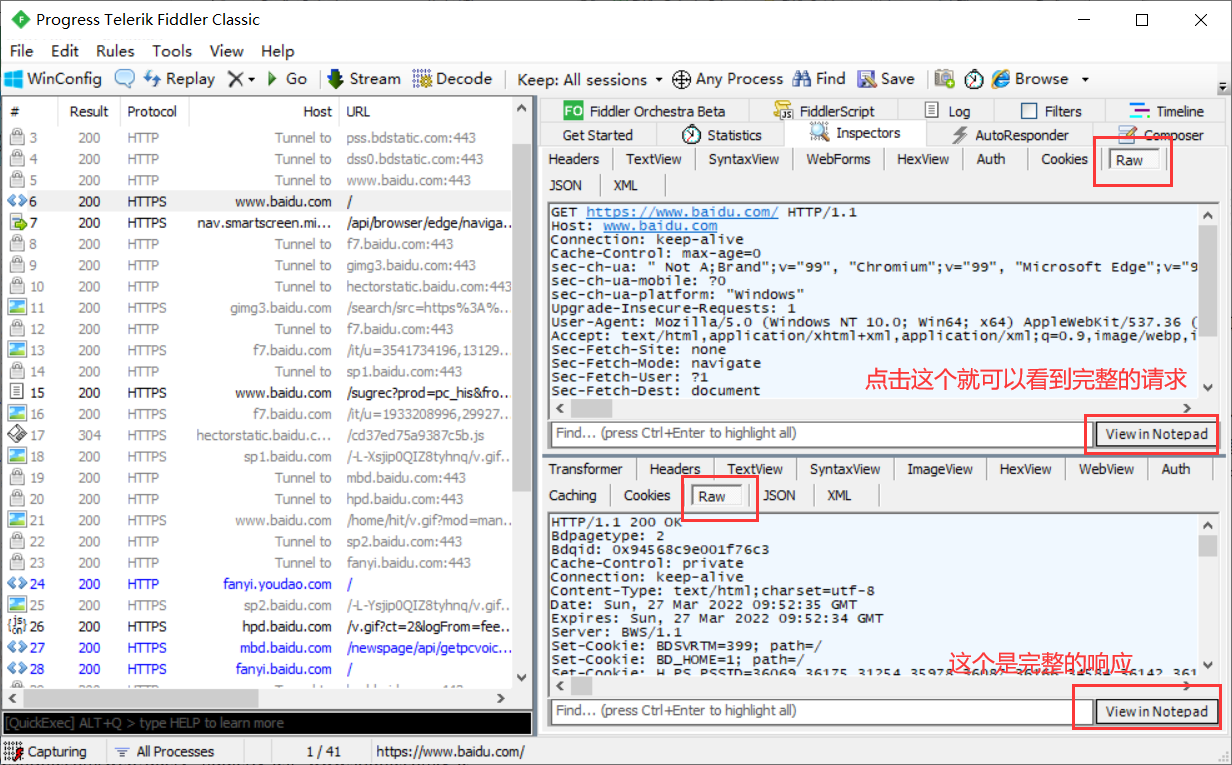Viewport: 1232px width, 765px height.
Task: Sort sessions by the Result column header
Action: [90, 111]
